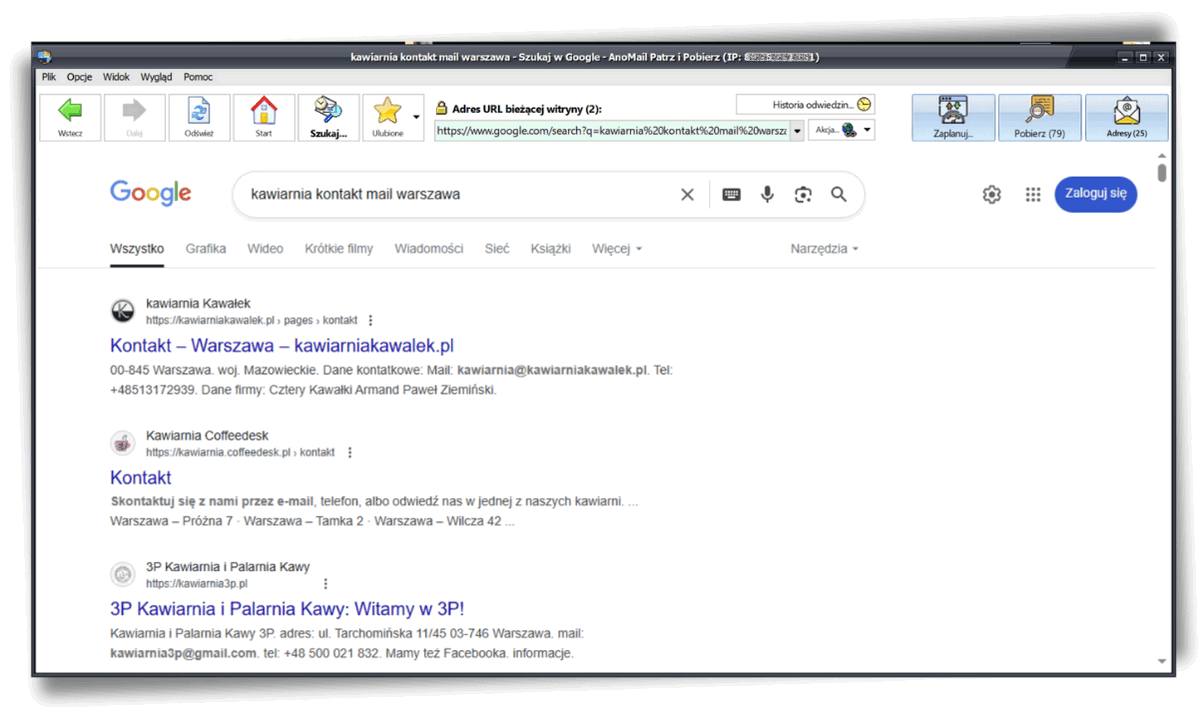
Task: Expand the Akcja dropdown arrow
Action: [867, 130]
